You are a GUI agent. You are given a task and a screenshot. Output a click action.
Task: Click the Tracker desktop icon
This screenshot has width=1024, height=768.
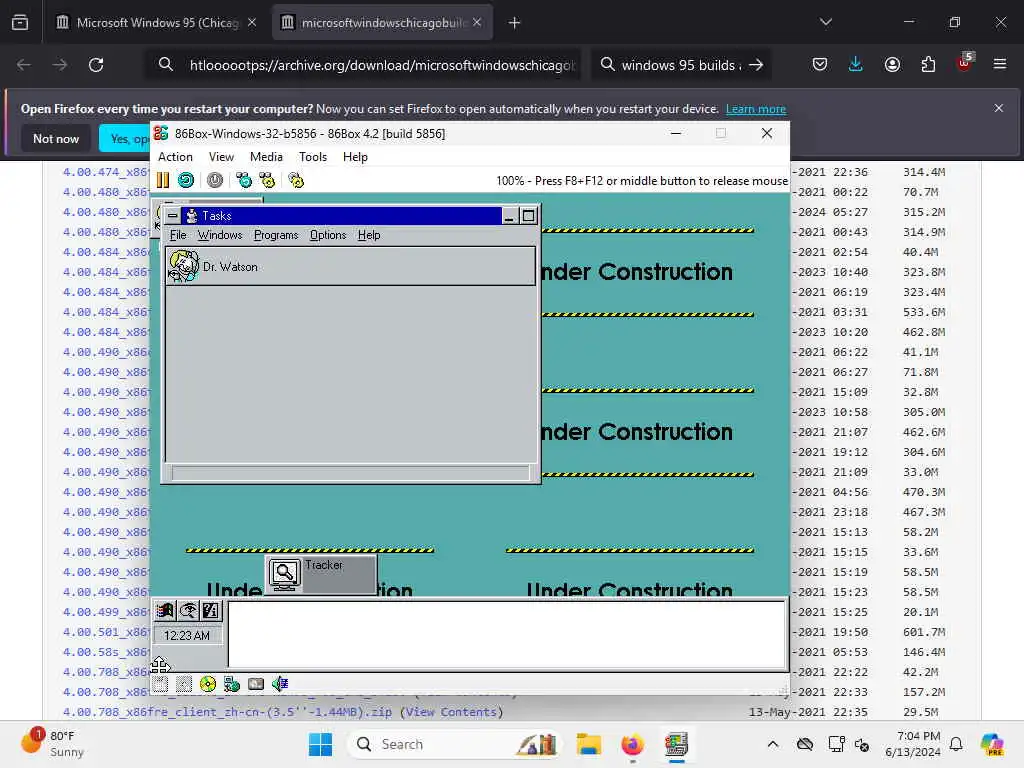point(321,575)
